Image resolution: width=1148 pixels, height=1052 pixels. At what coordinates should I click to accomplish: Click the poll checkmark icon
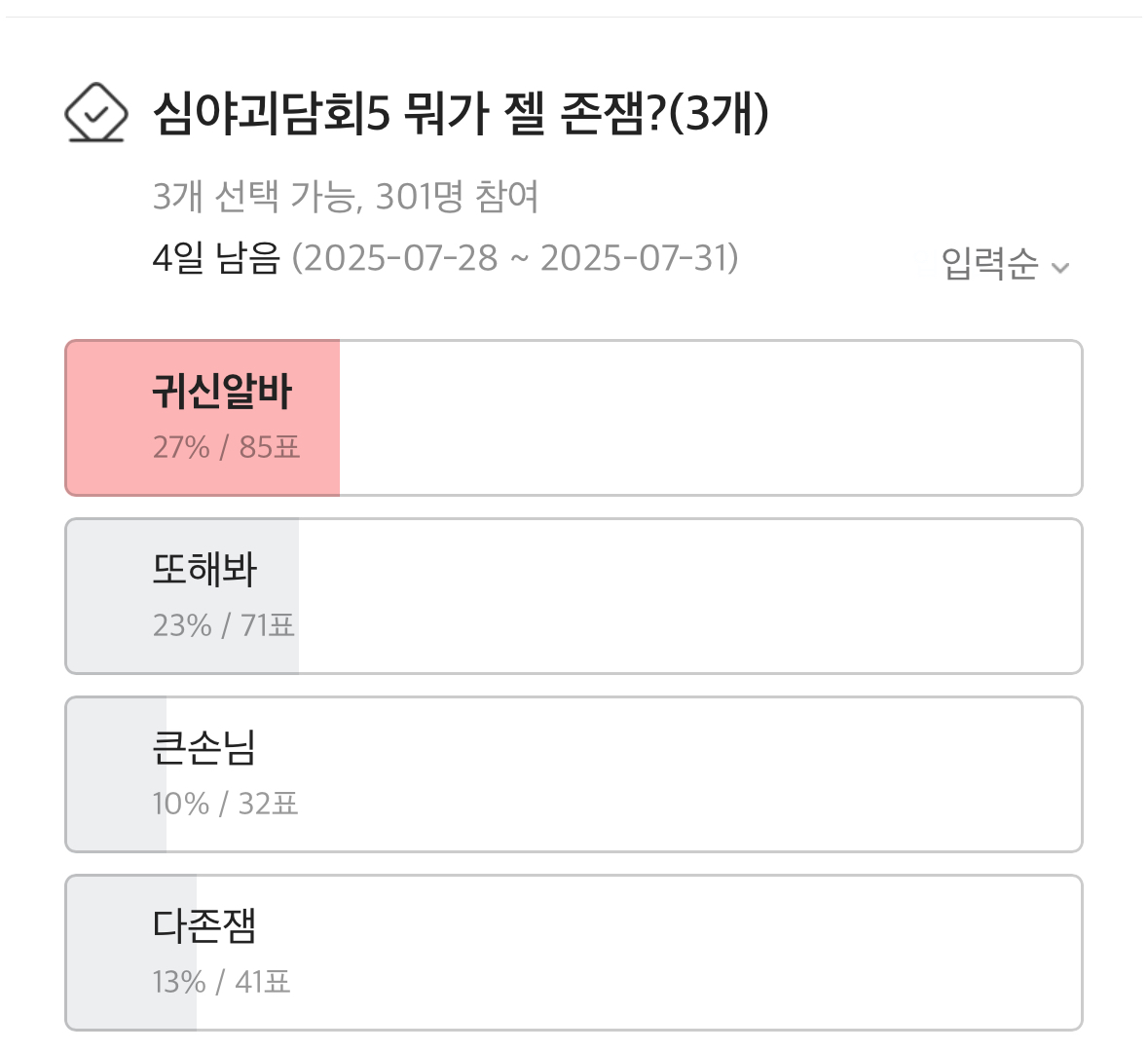pos(95,113)
